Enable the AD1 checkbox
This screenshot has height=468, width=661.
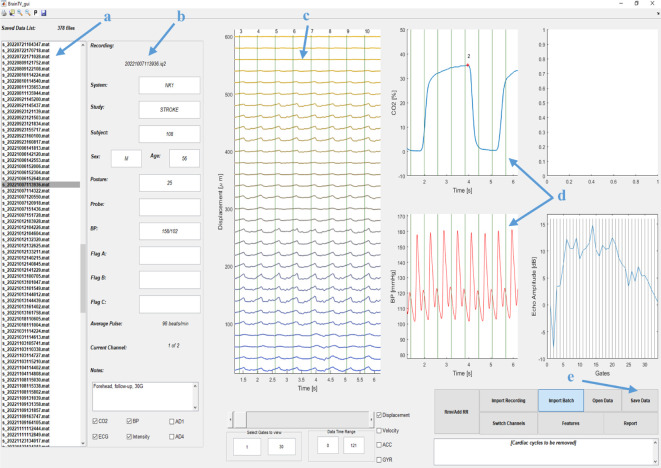pyautogui.click(x=172, y=422)
